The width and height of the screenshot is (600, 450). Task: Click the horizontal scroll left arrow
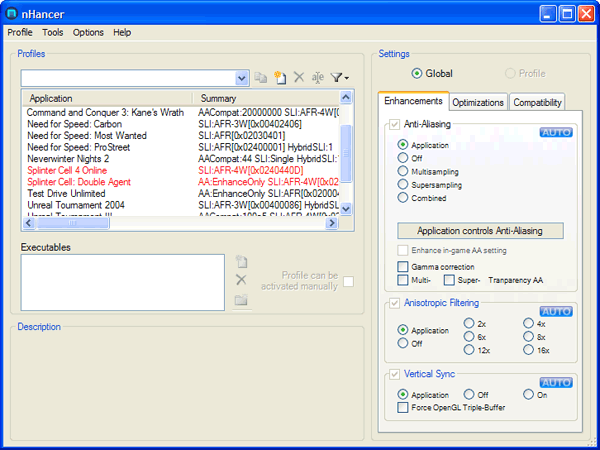pos(29,223)
